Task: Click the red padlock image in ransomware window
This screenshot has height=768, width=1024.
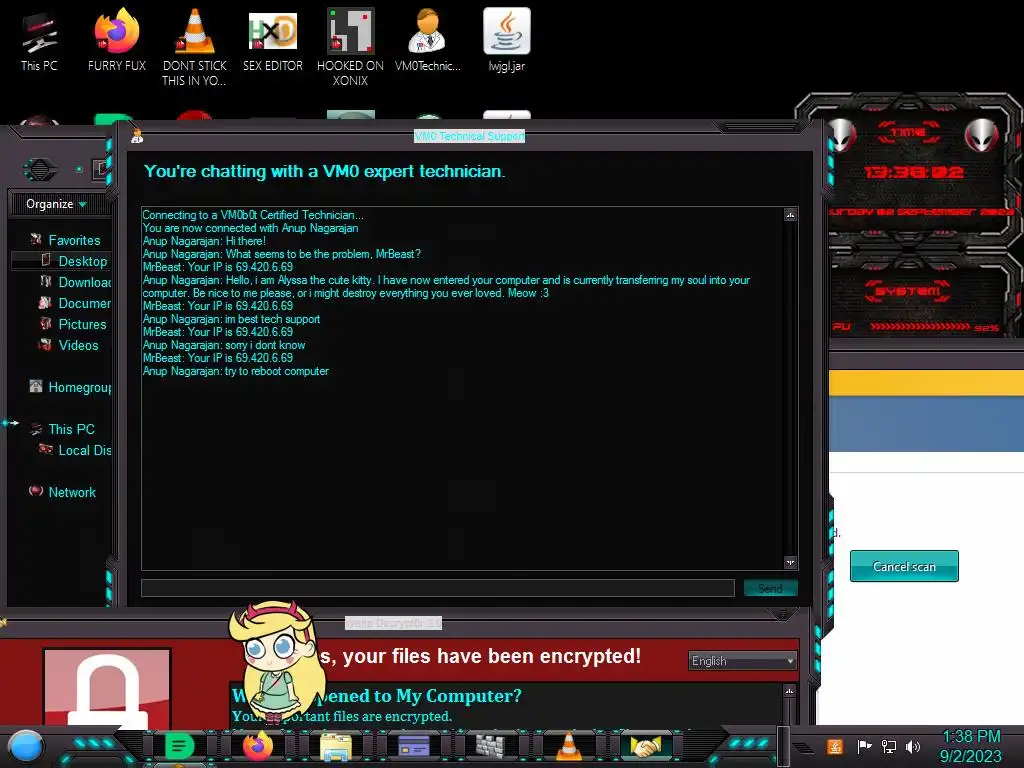Action: coord(107,688)
